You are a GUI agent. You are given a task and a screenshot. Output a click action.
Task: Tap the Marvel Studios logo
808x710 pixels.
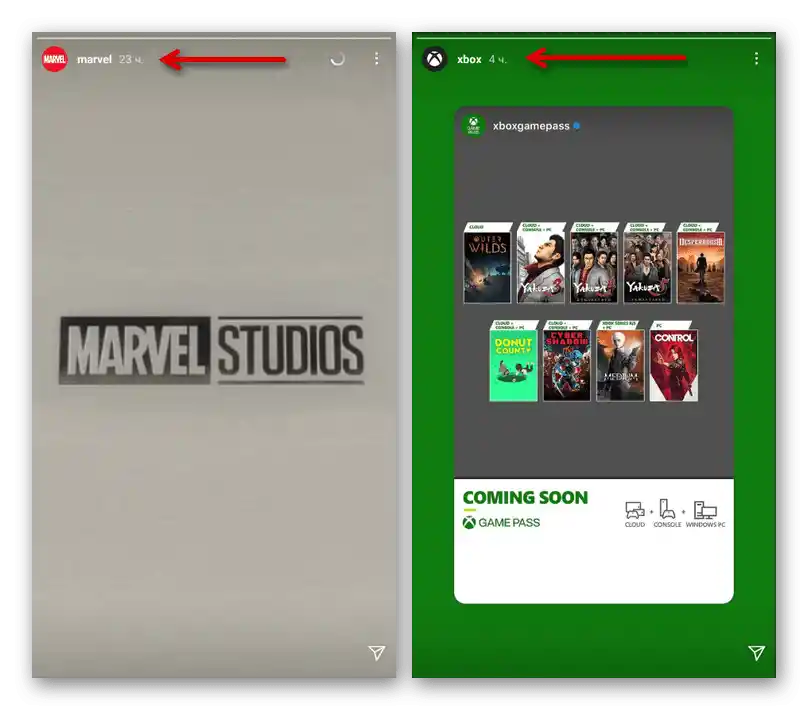[212, 350]
